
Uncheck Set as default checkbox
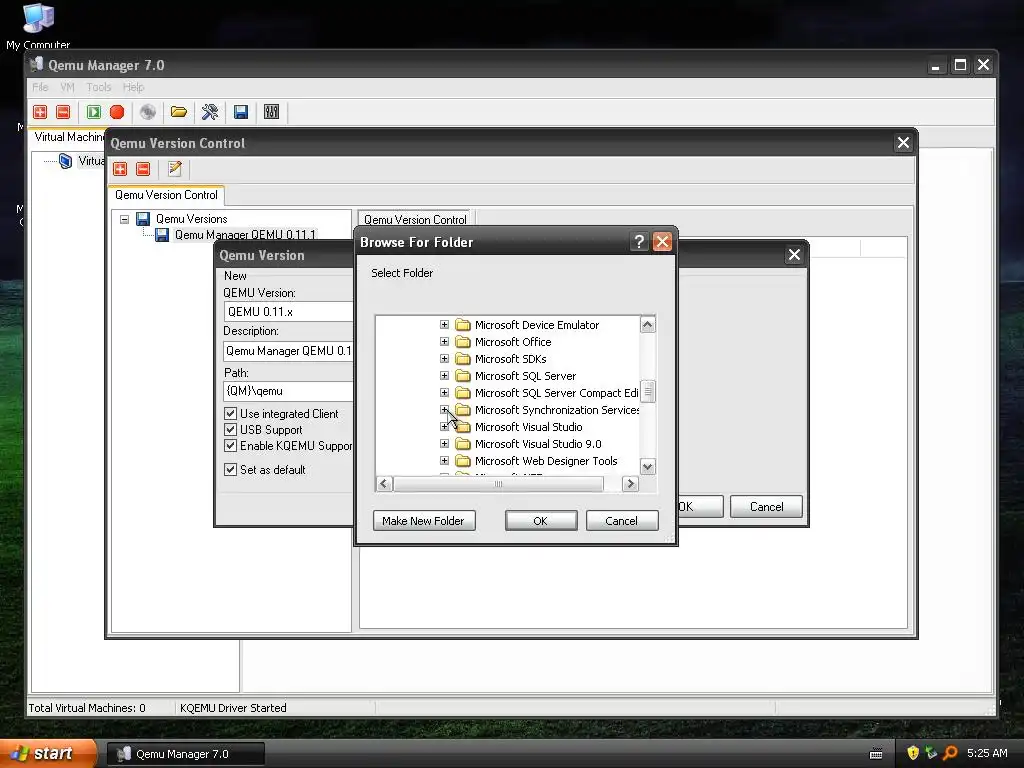[x=230, y=470]
